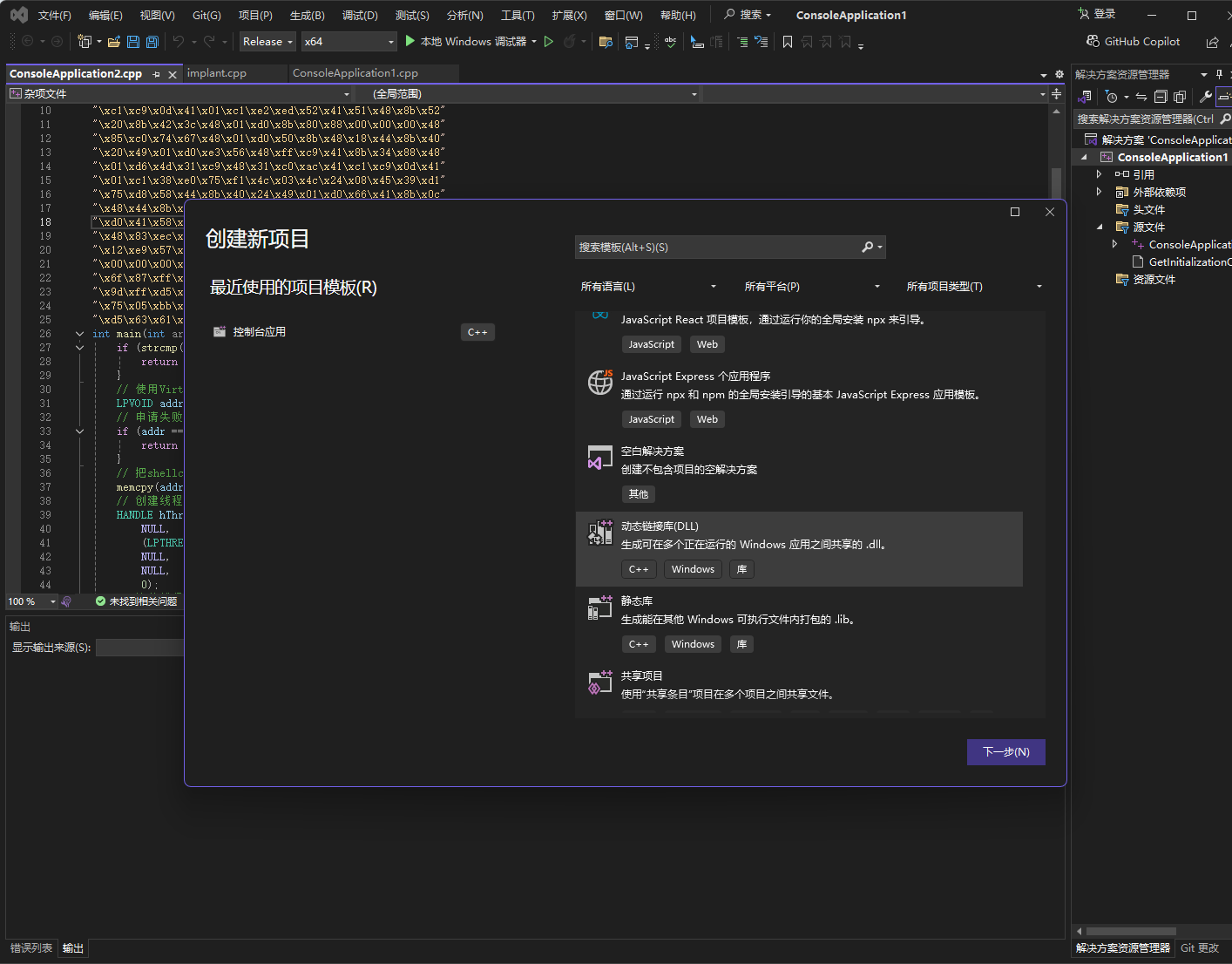
Task: Click split editor icon above scrollbar
Action: pos(1056,93)
